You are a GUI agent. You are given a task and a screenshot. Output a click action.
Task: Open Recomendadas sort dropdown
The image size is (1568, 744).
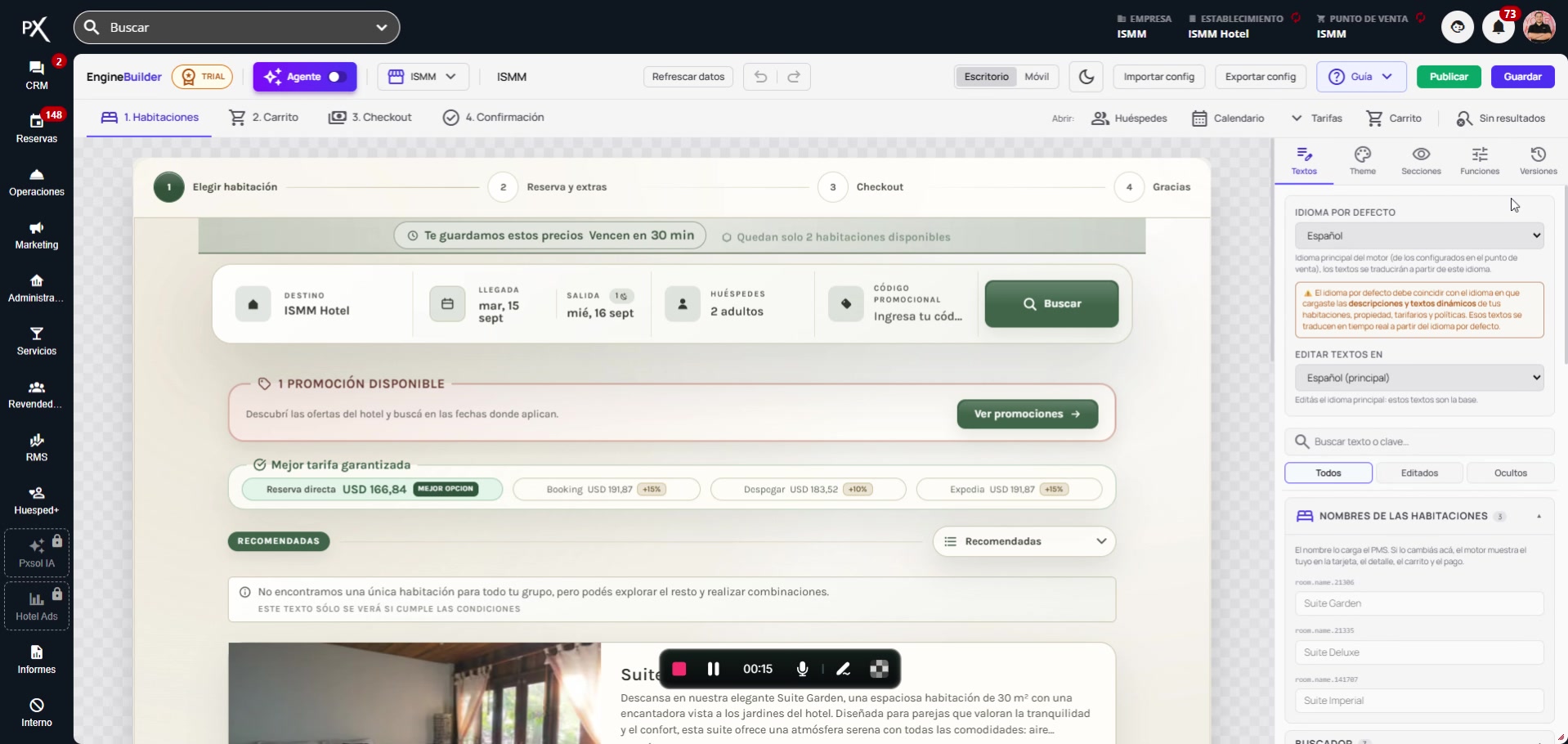(1024, 541)
